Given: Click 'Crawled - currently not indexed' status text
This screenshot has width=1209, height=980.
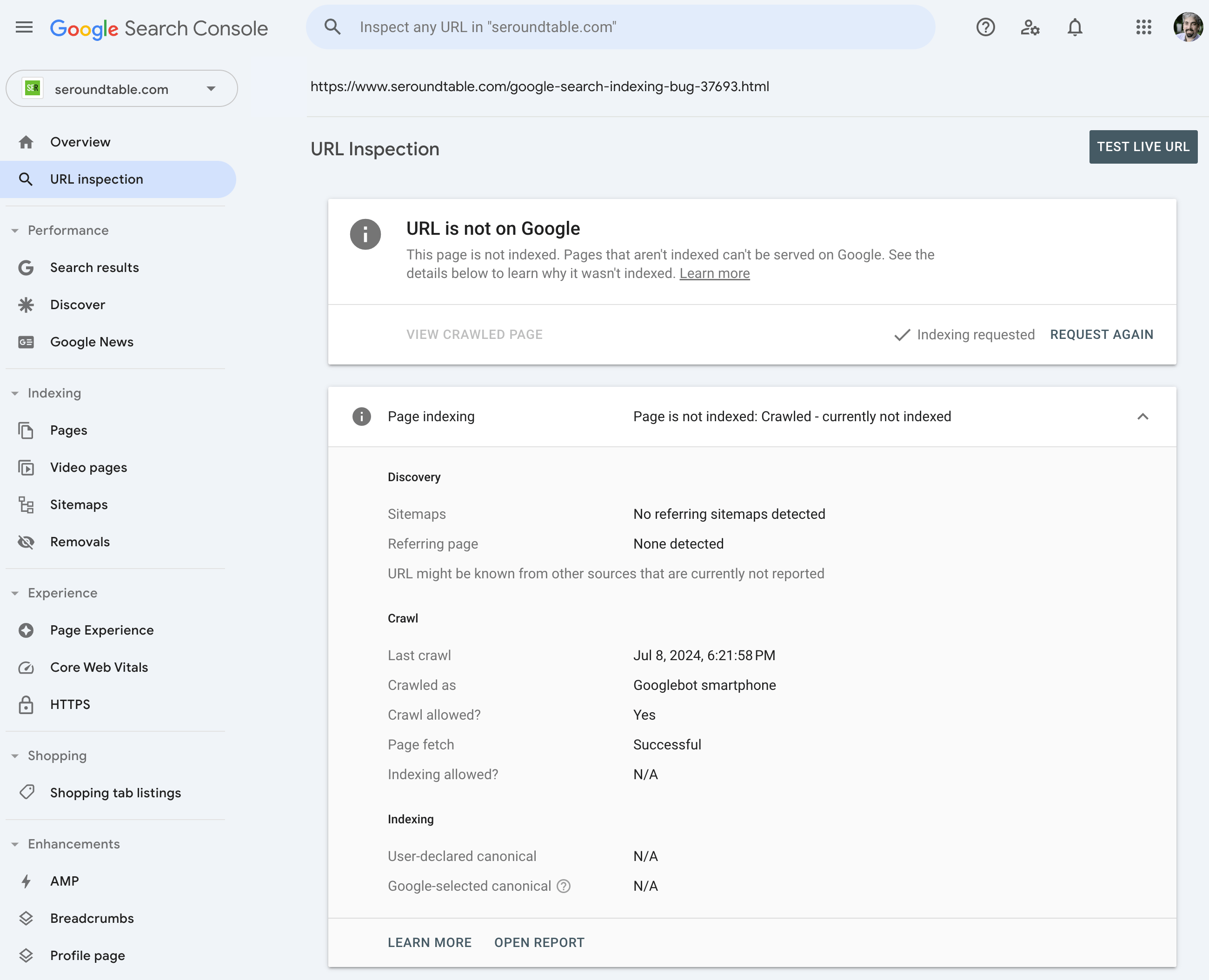Looking at the screenshot, I should click(x=856, y=417).
